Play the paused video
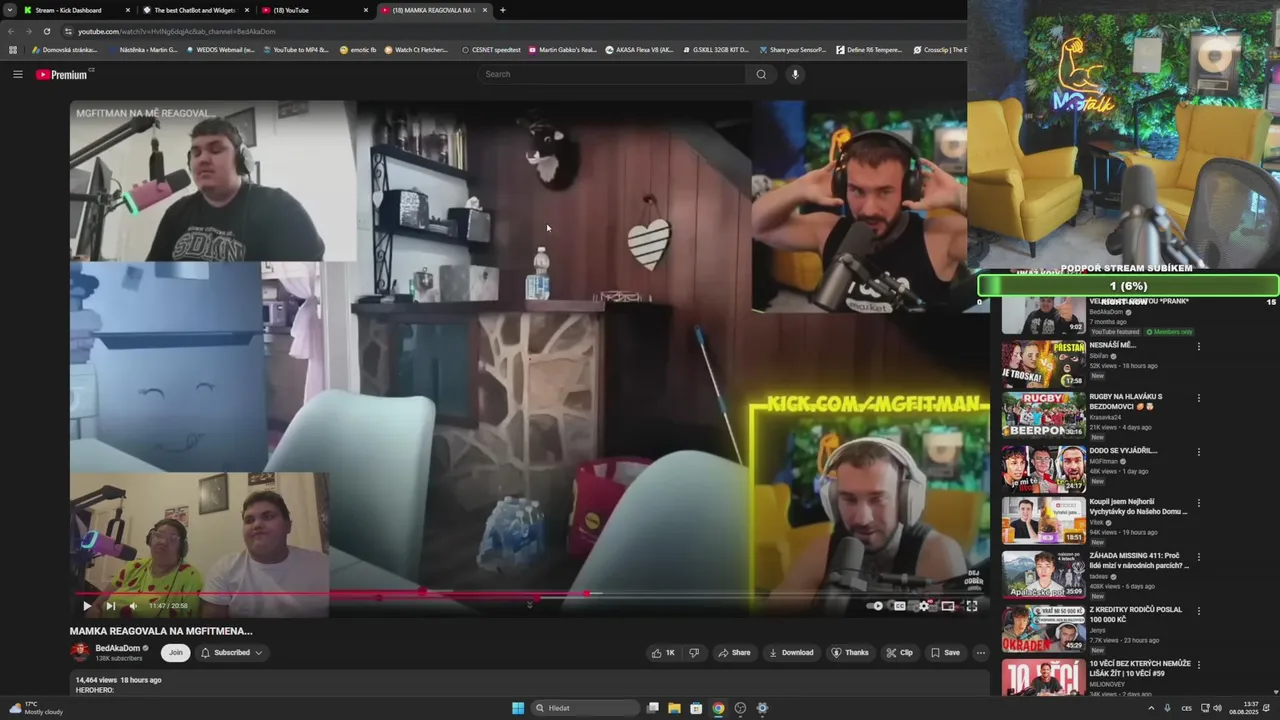This screenshot has height=720, width=1280. (87, 605)
